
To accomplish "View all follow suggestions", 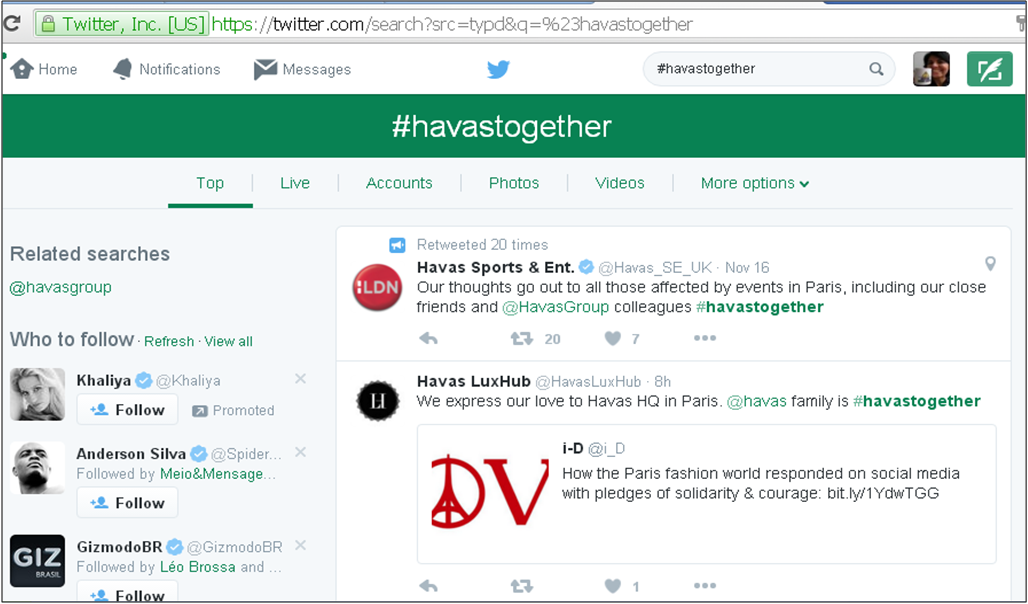I will pyautogui.click(x=228, y=342).
